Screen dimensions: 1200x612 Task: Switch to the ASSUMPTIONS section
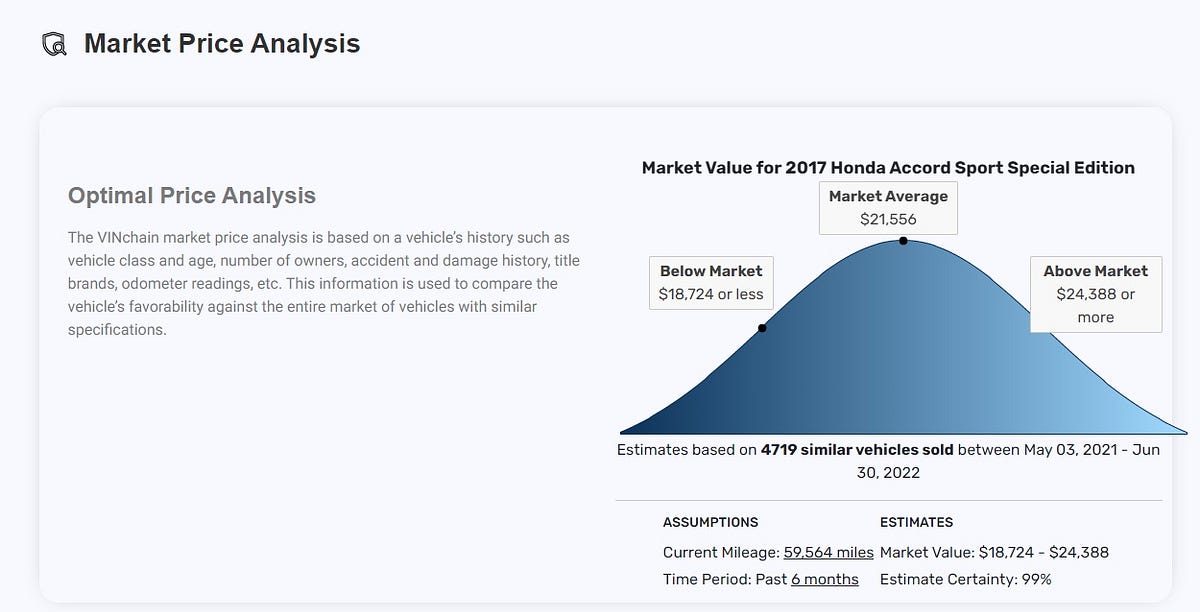tap(711, 522)
